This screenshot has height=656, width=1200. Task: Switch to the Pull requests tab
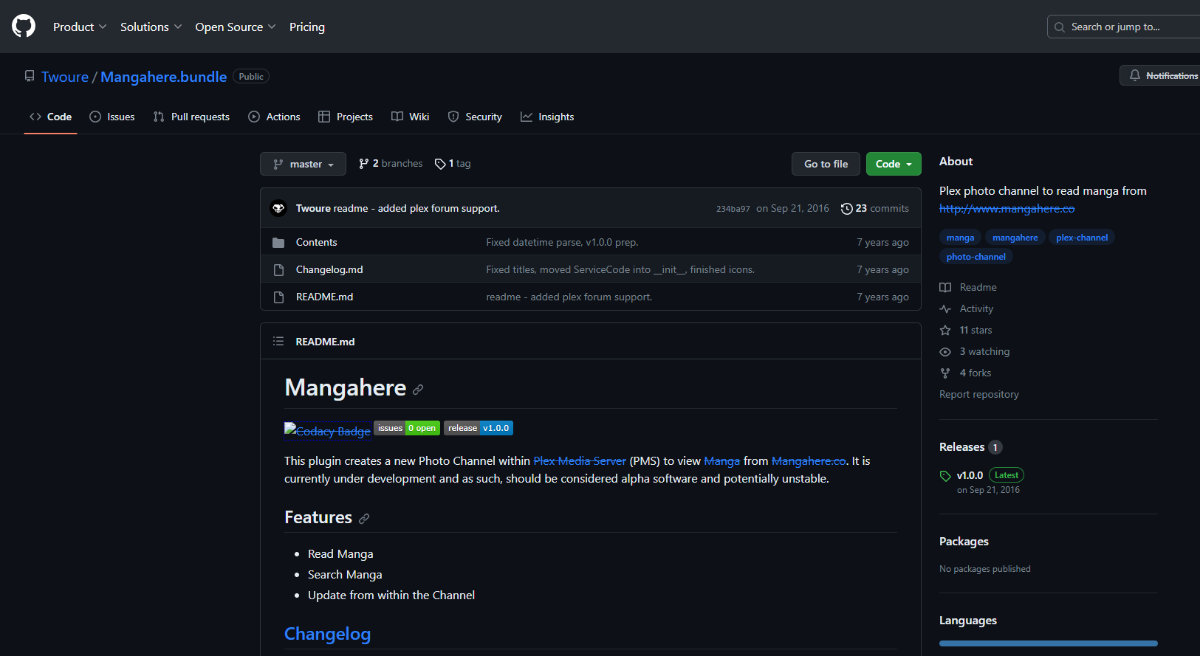tap(191, 117)
